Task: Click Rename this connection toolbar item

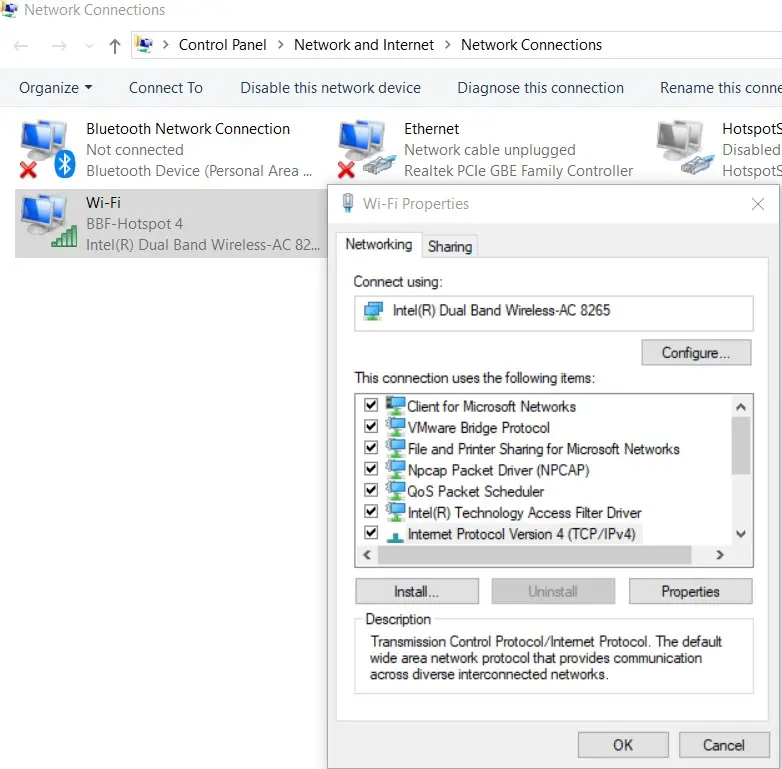Action: pyautogui.click(x=721, y=88)
